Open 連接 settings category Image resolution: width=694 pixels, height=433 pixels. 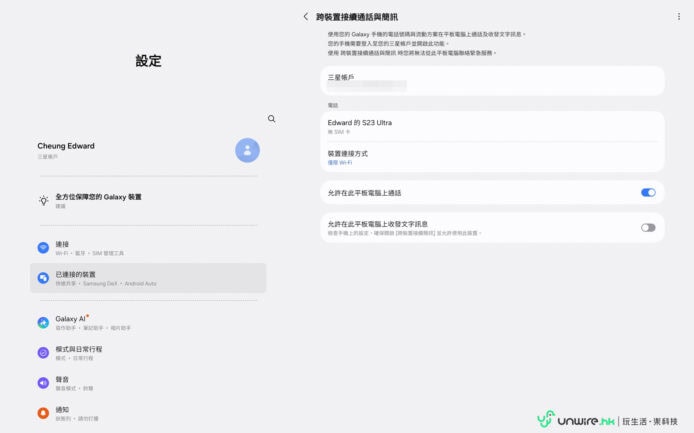(x=148, y=248)
